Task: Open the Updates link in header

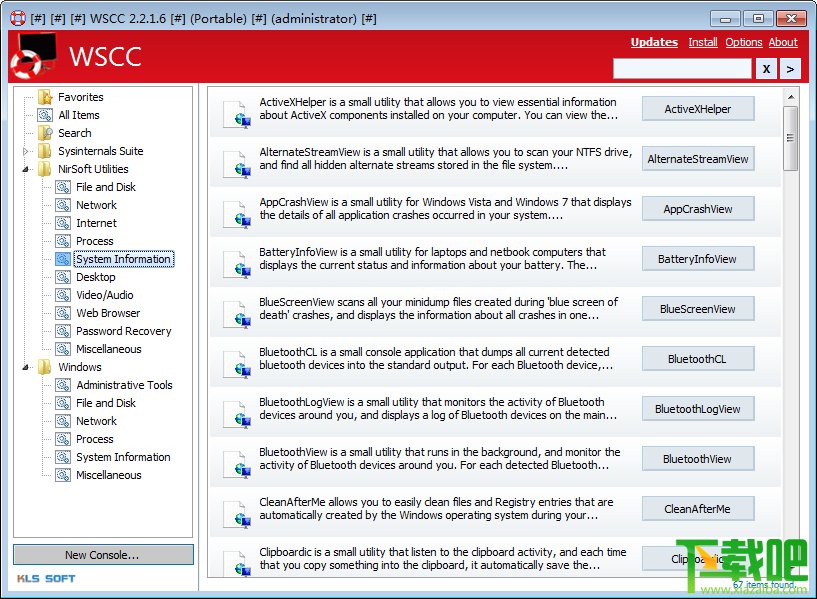Action: [654, 42]
